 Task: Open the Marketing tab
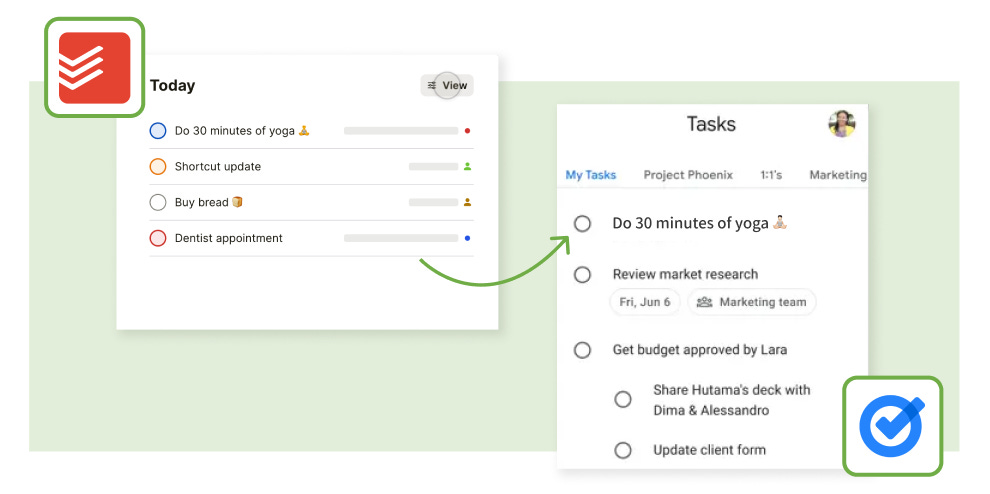(x=838, y=175)
